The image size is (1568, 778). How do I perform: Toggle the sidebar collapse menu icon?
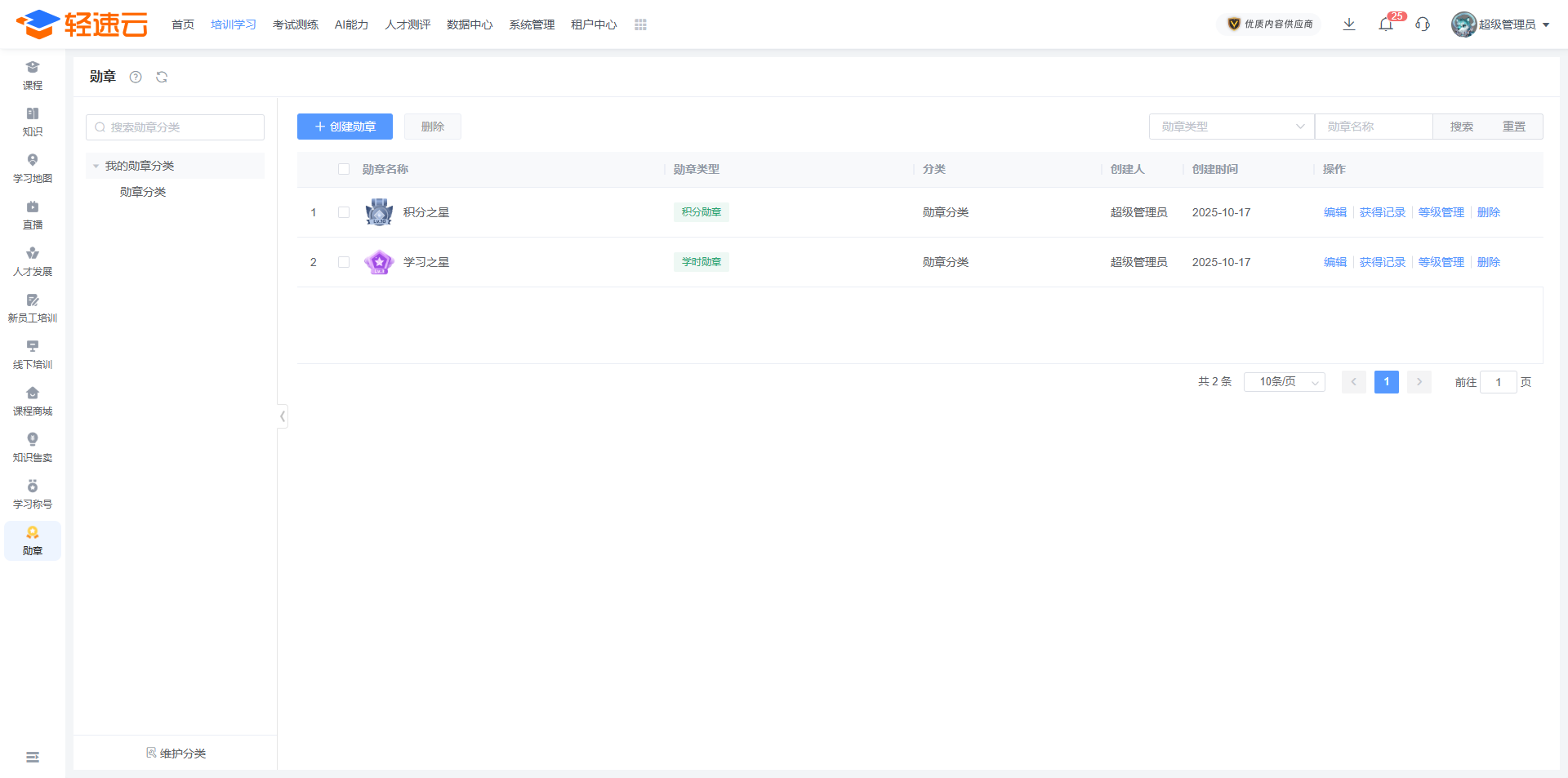click(33, 757)
